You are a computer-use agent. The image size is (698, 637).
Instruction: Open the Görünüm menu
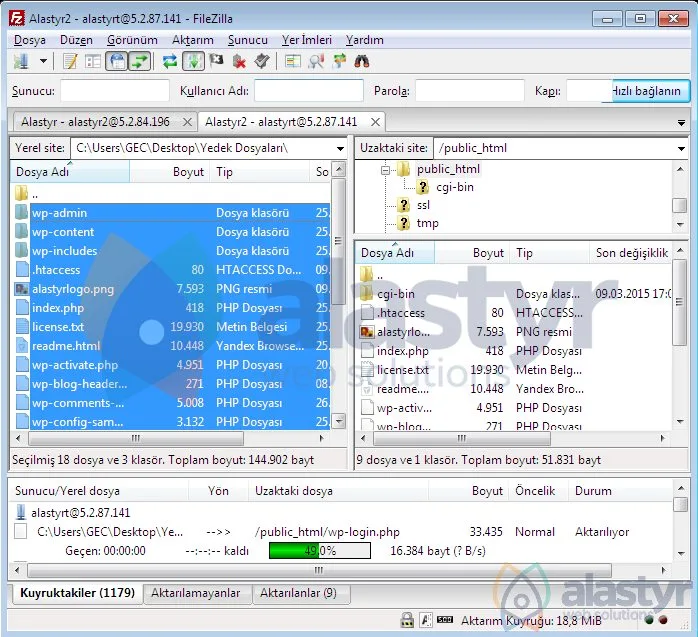132,40
